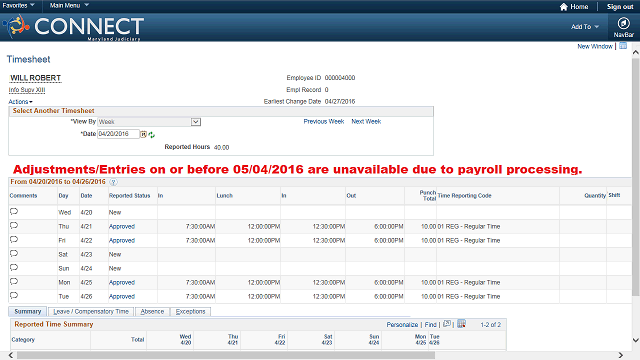Viewport: 640px width, 360px height.
Task: Open comment bubble for Tue 4/26
Action: (14, 295)
